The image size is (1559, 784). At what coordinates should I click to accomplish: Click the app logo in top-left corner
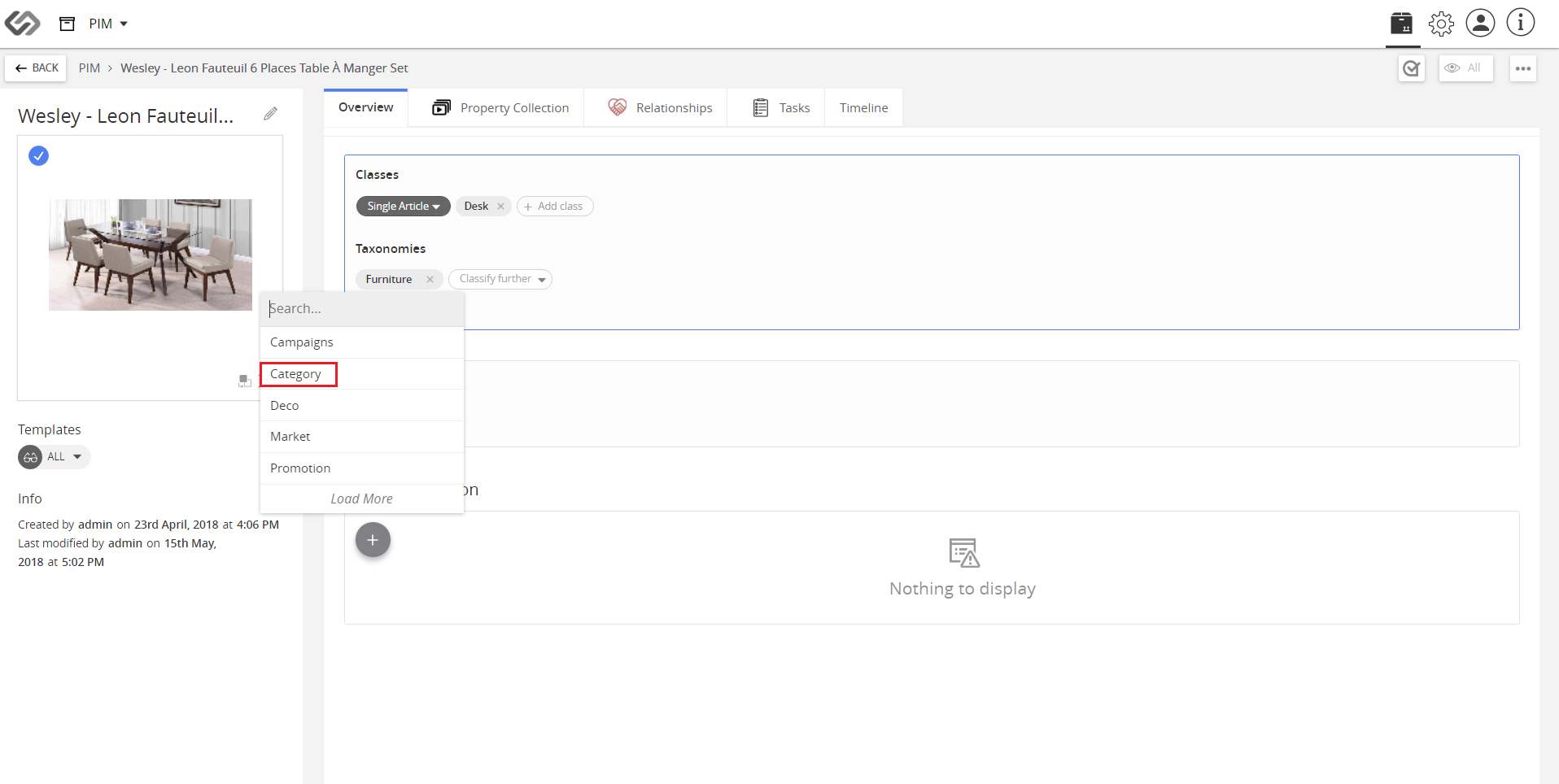[22, 23]
